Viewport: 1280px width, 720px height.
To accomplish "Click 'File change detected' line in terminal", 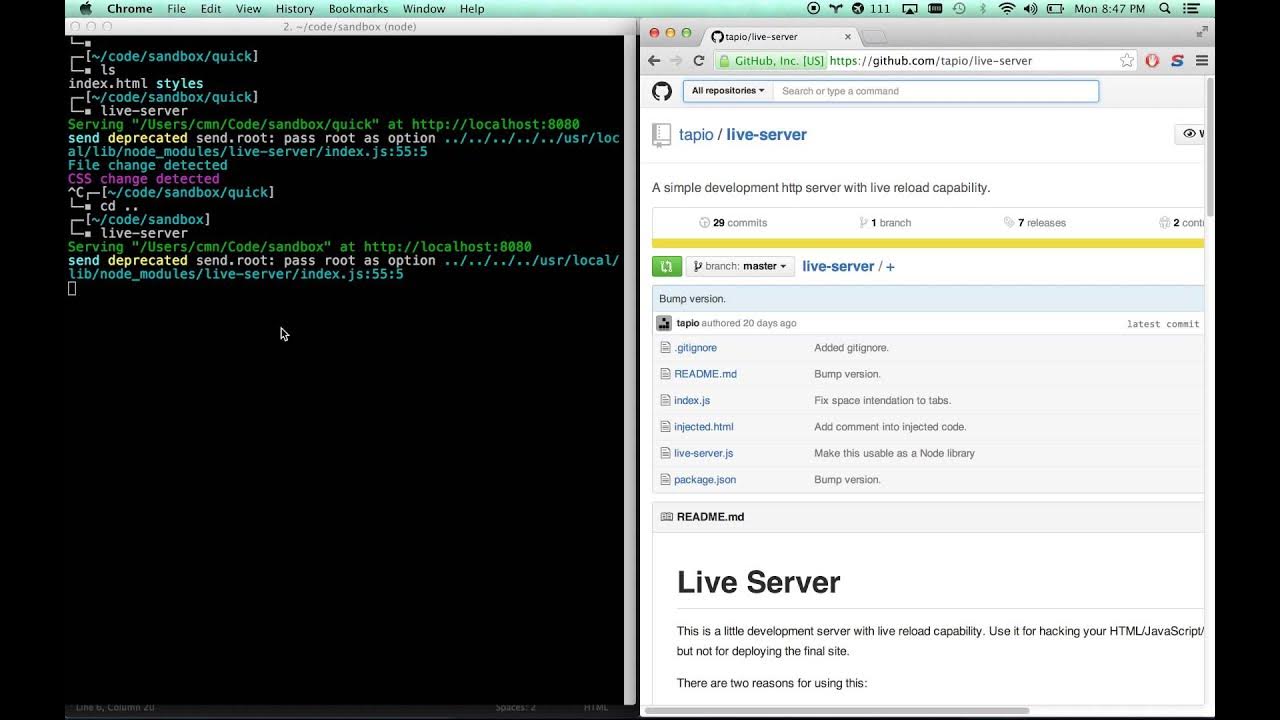I will tap(147, 165).
